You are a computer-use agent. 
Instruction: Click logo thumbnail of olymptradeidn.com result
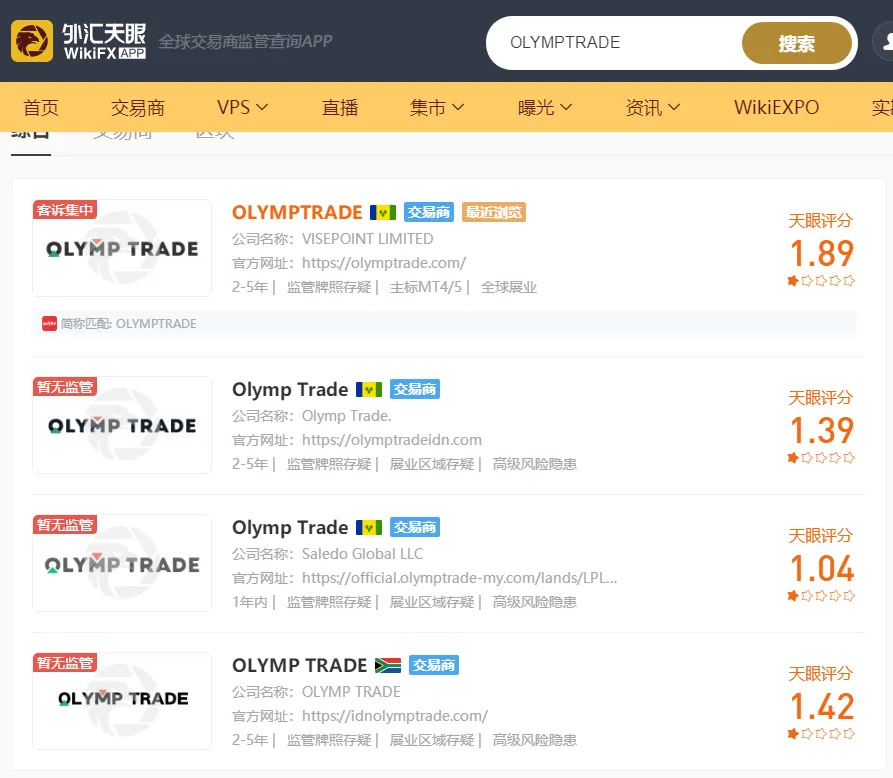tap(122, 425)
